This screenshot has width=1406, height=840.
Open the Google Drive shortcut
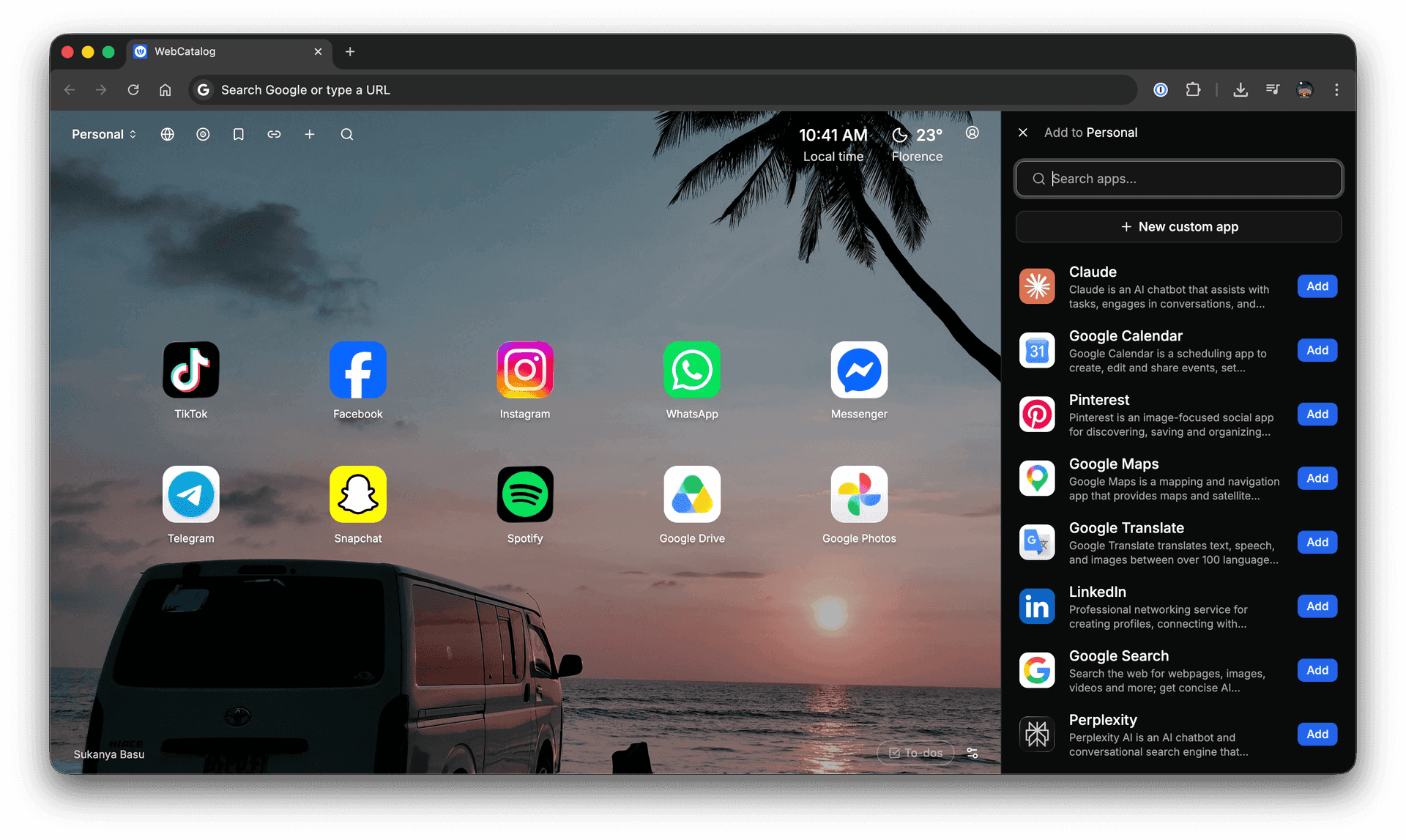691,494
